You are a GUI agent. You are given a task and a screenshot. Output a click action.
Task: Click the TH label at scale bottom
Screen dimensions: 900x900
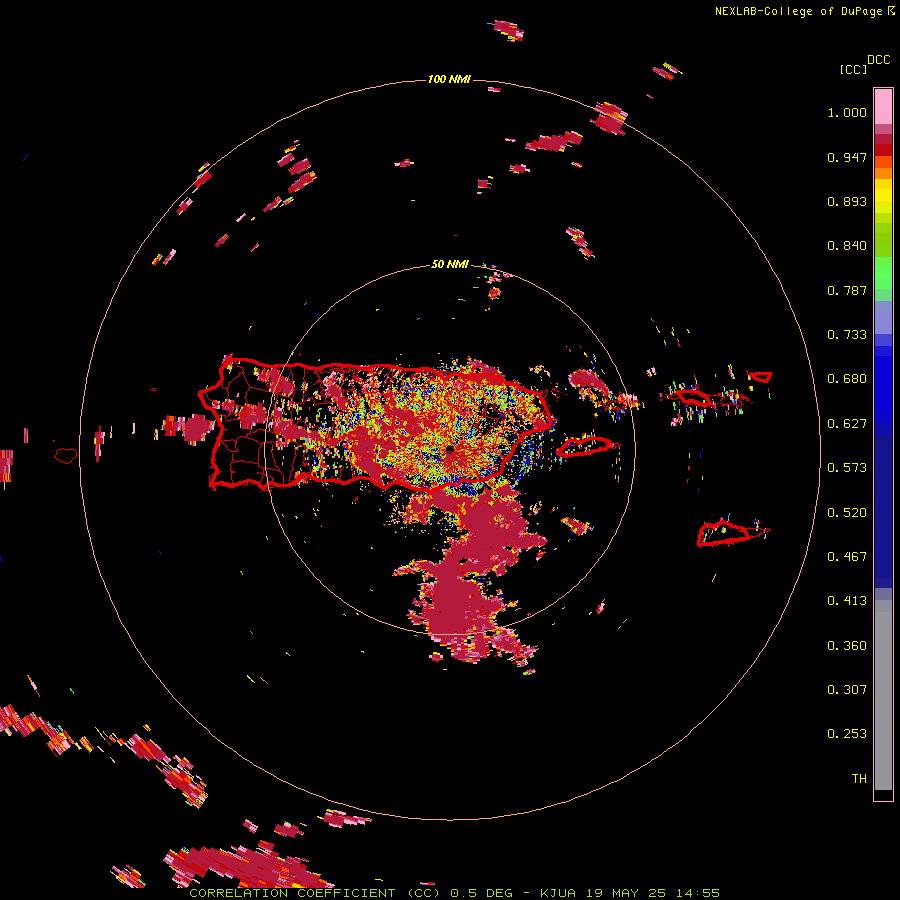point(859,779)
